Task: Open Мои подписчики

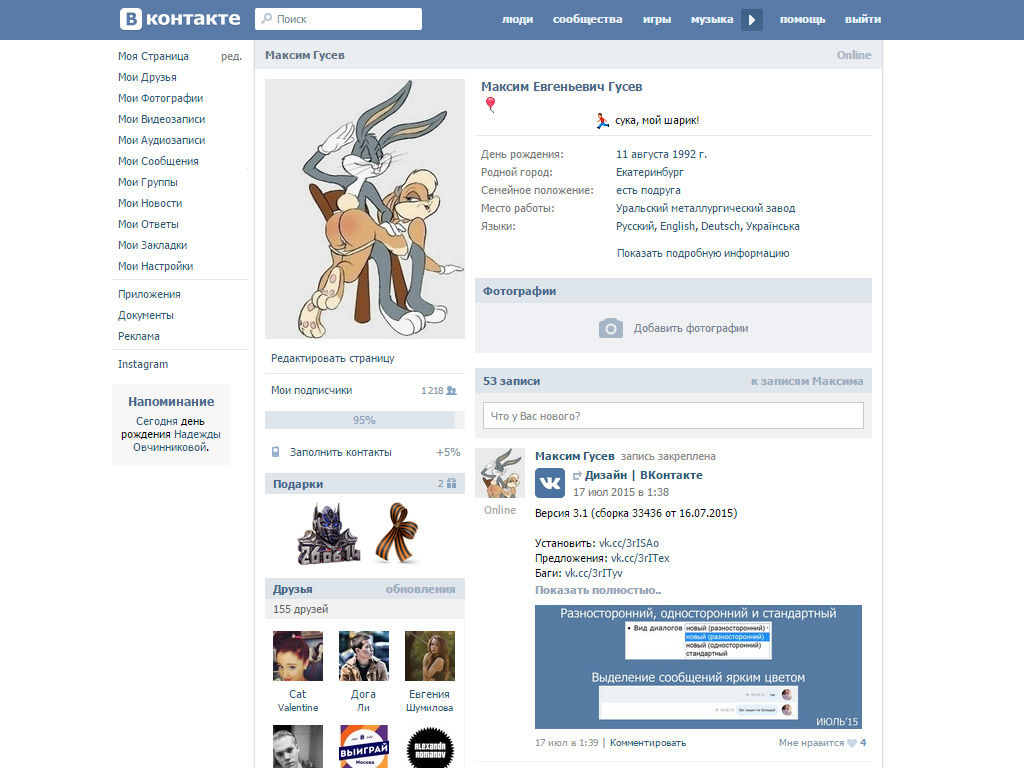Action: (312, 390)
